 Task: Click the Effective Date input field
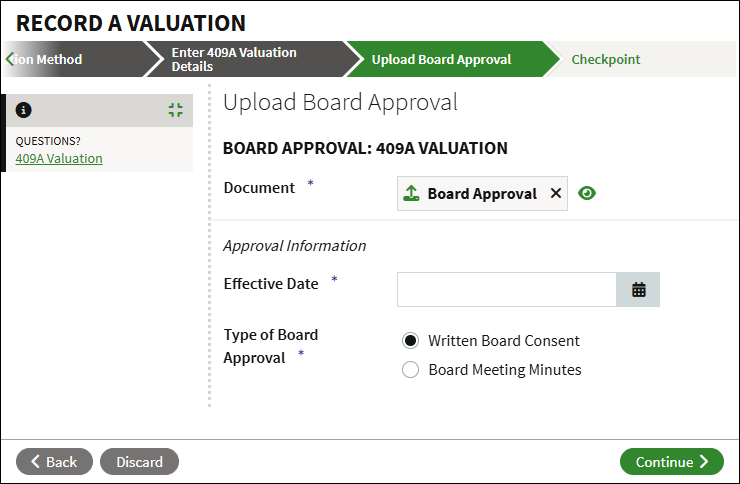click(507, 289)
